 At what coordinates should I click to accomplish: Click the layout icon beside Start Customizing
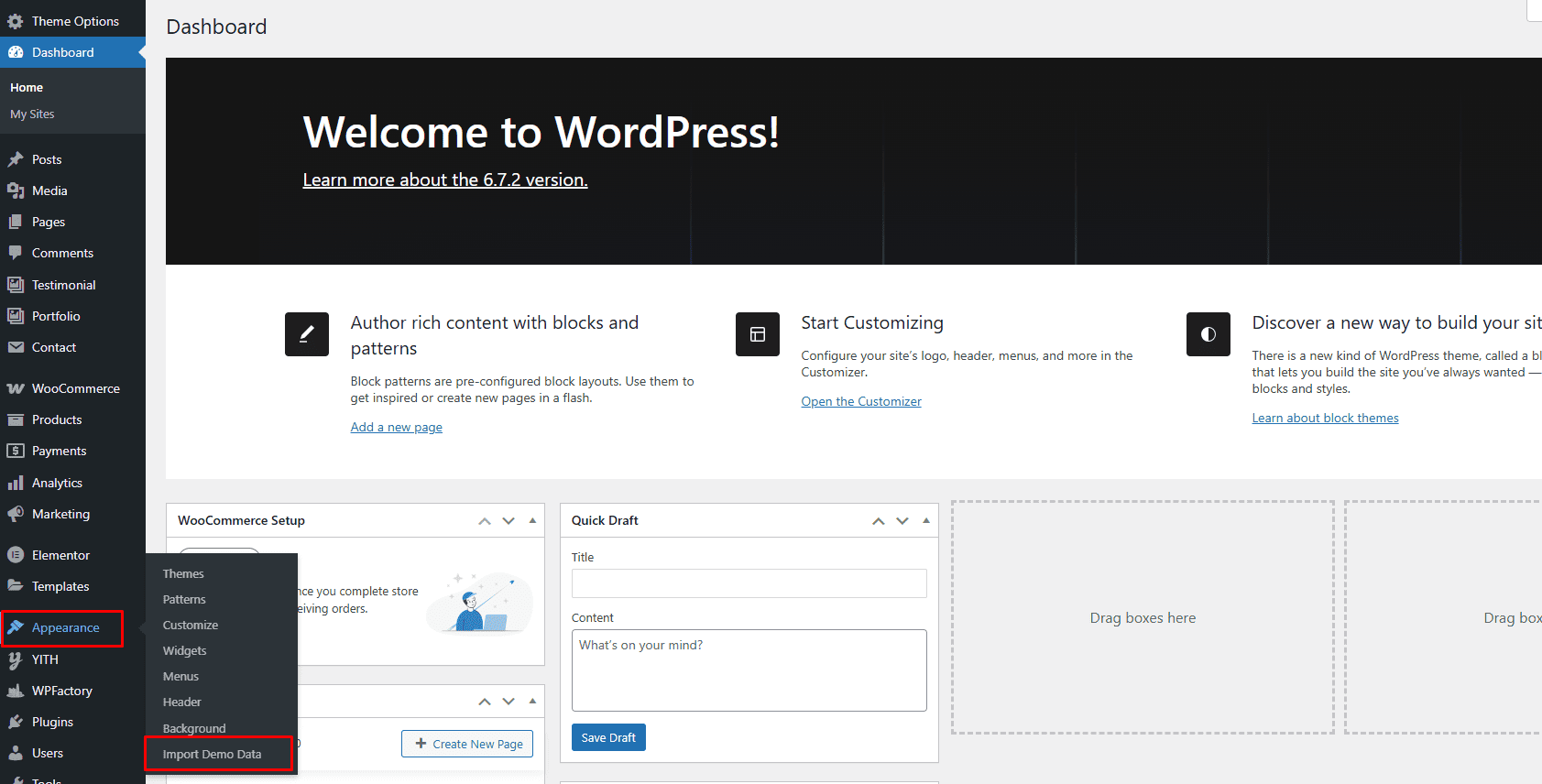(x=758, y=334)
